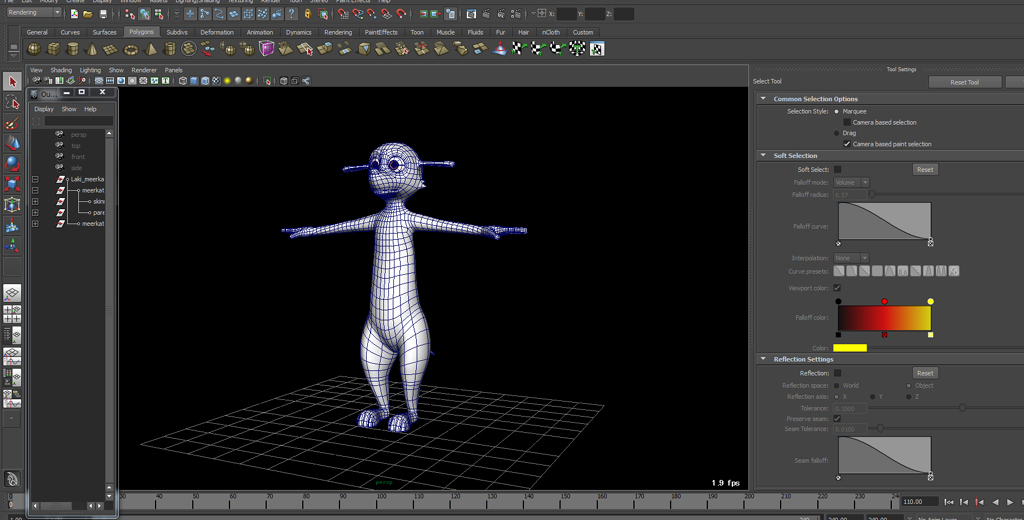Collapse the Soft Selection section
This screenshot has height=520, width=1024.
[x=763, y=156]
